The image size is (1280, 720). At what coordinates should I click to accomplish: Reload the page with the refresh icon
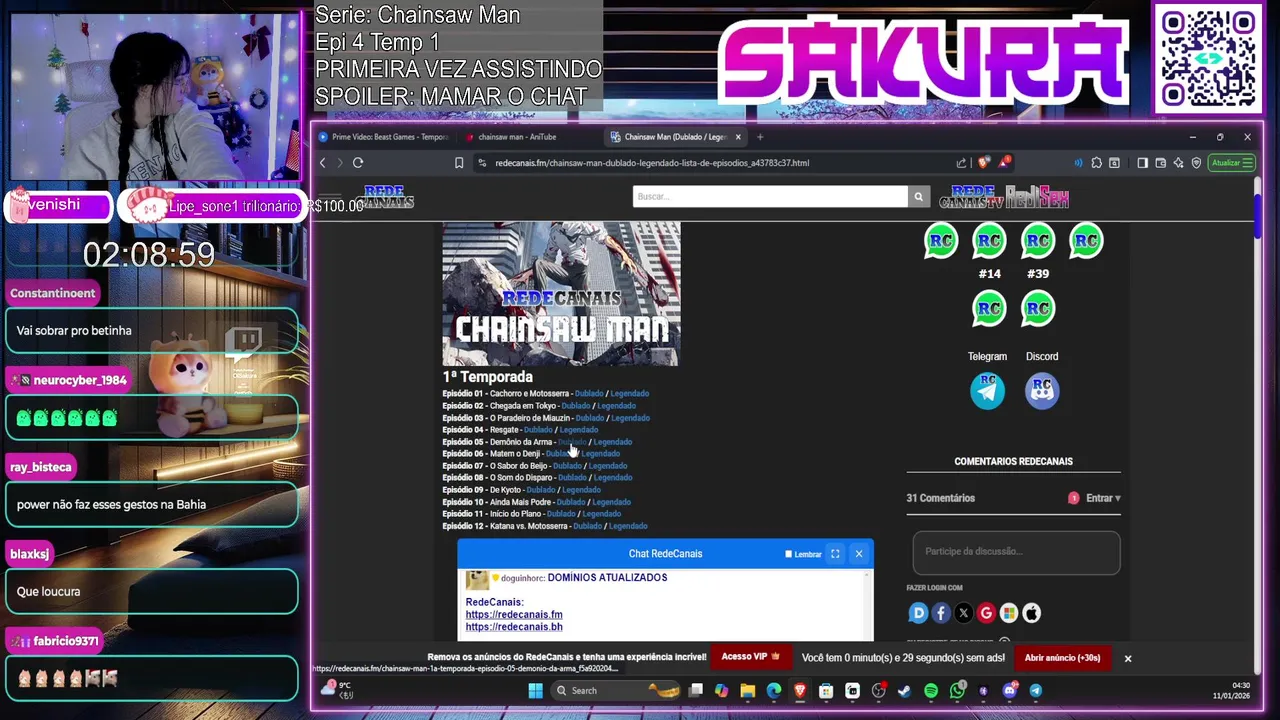tap(357, 163)
